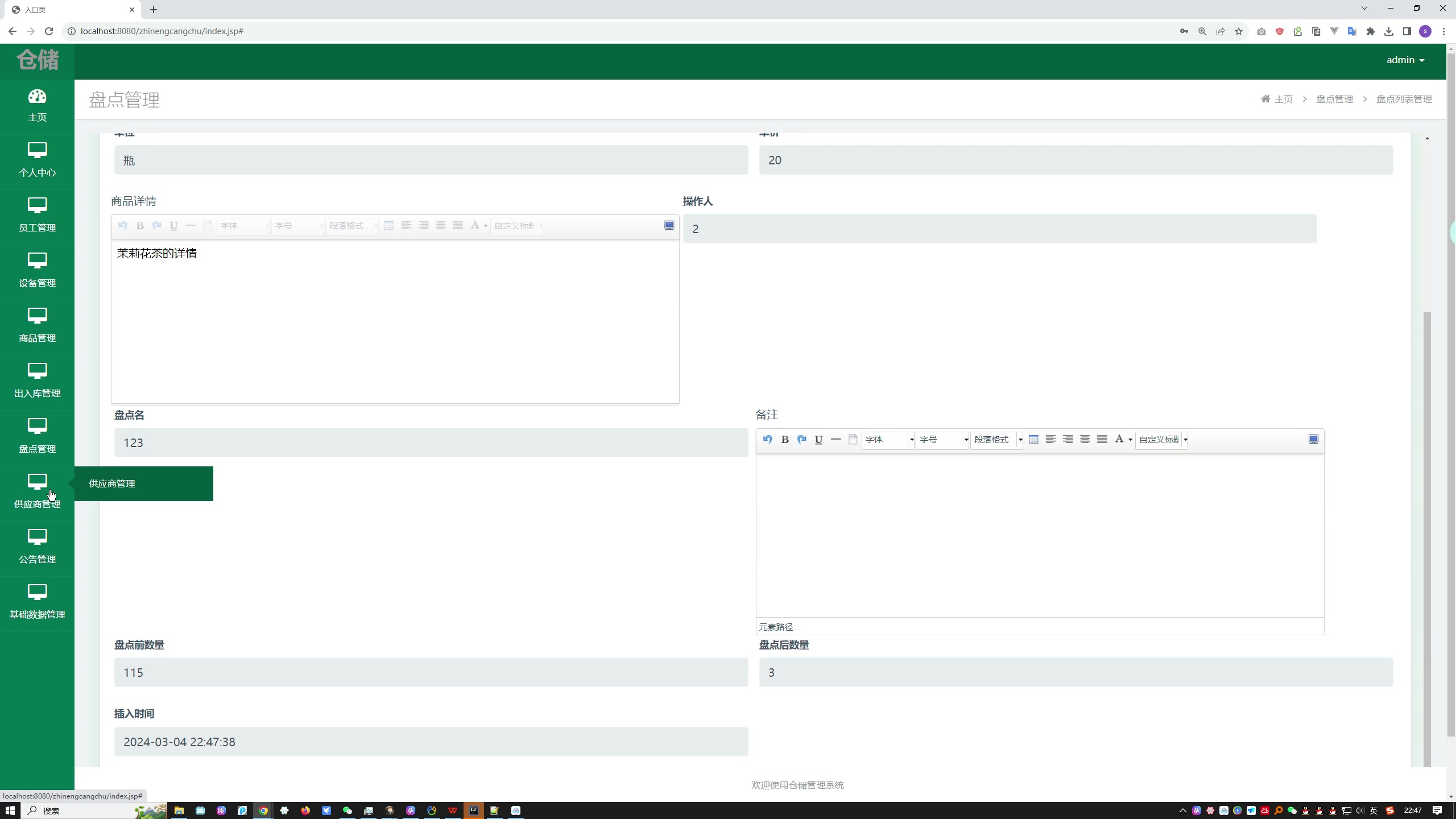1456x819 pixels.
Task: Click inside 备注 editor text area
Action: pos(1040,535)
